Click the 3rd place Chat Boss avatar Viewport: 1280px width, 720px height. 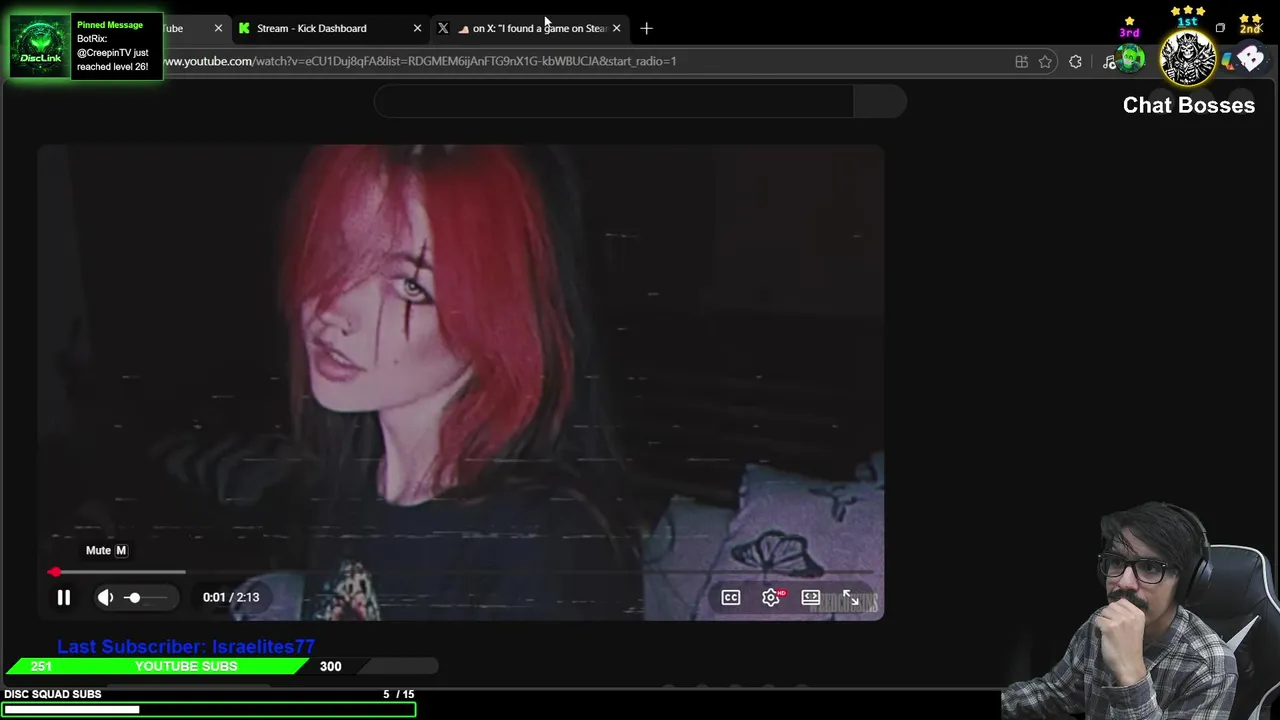coord(1131,59)
